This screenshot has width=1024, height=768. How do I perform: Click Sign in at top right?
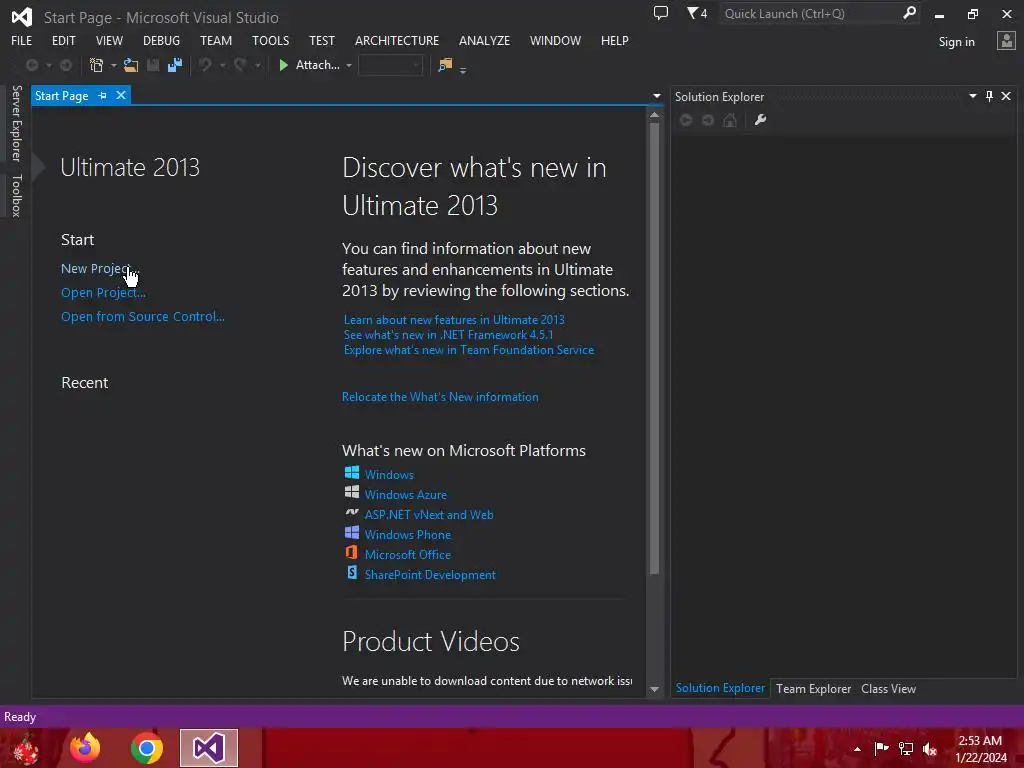click(956, 42)
